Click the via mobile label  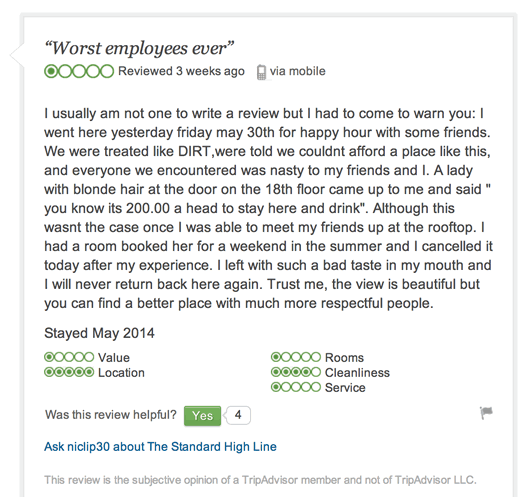pyautogui.click(x=297, y=71)
